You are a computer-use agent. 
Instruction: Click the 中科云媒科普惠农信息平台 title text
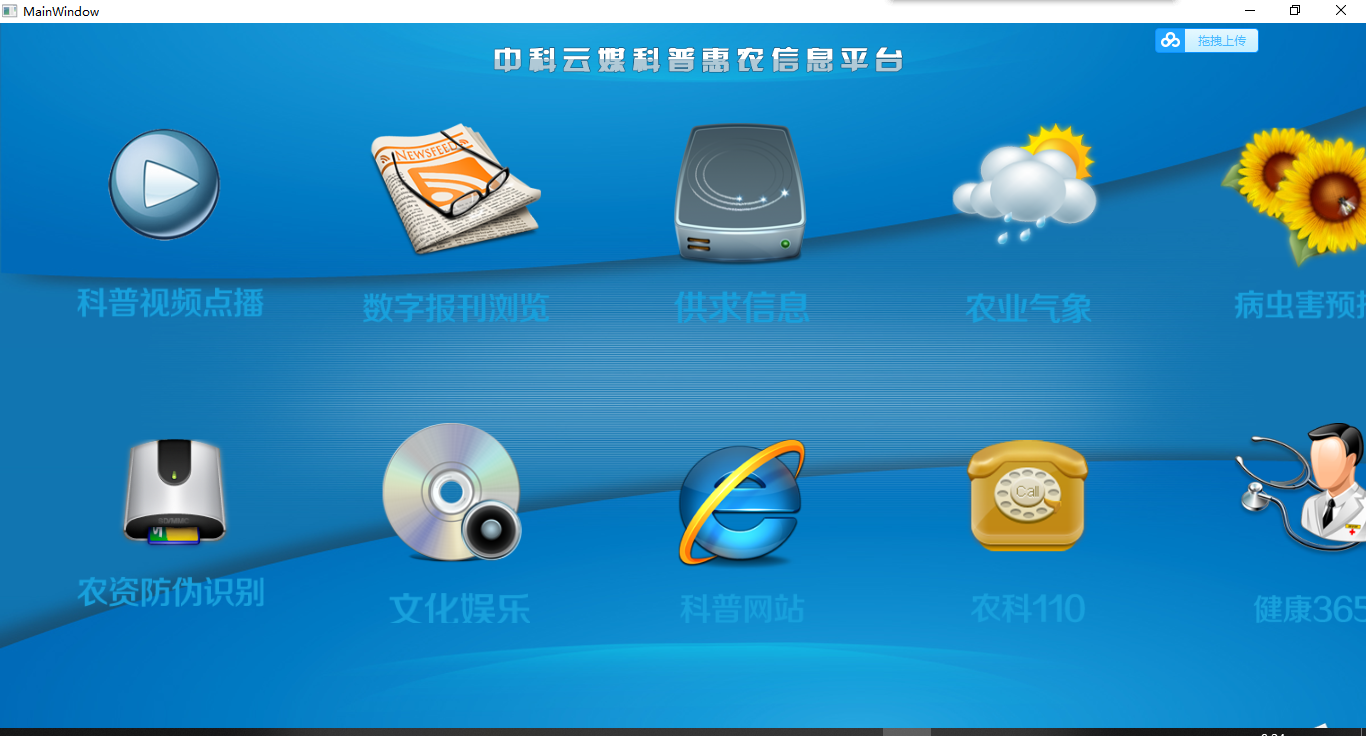click(698, 60)
